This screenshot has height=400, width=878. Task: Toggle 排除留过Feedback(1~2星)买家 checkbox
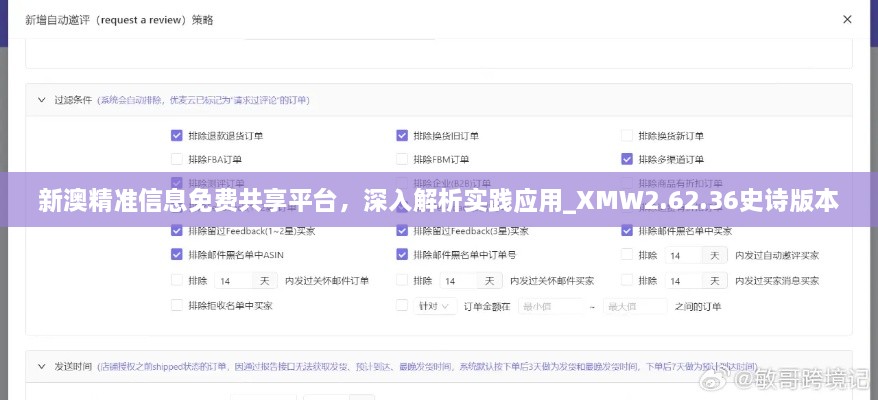[177, 230]
